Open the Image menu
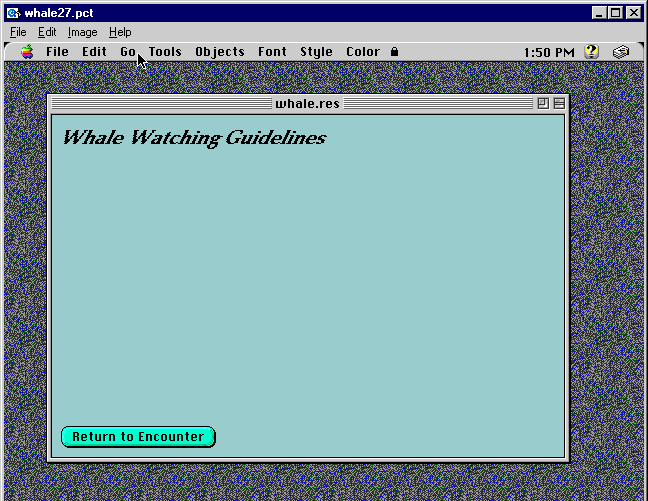The width and height of the screenshot is (648, 501). (x=83, y=32)
